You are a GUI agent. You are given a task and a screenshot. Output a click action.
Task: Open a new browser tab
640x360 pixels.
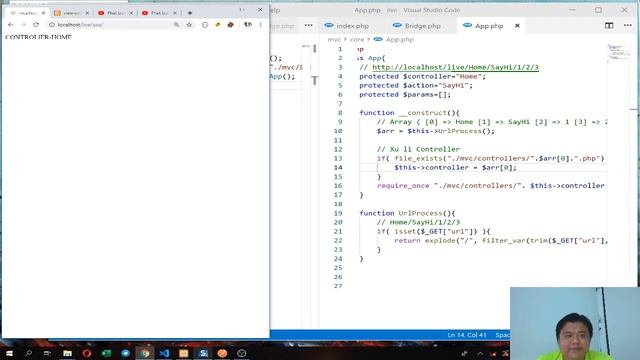tap(190, 13)
